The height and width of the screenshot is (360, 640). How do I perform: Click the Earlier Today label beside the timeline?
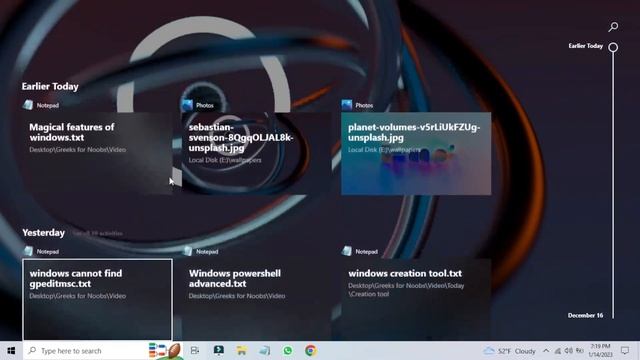pyautogui.click(x=585, y=46)
